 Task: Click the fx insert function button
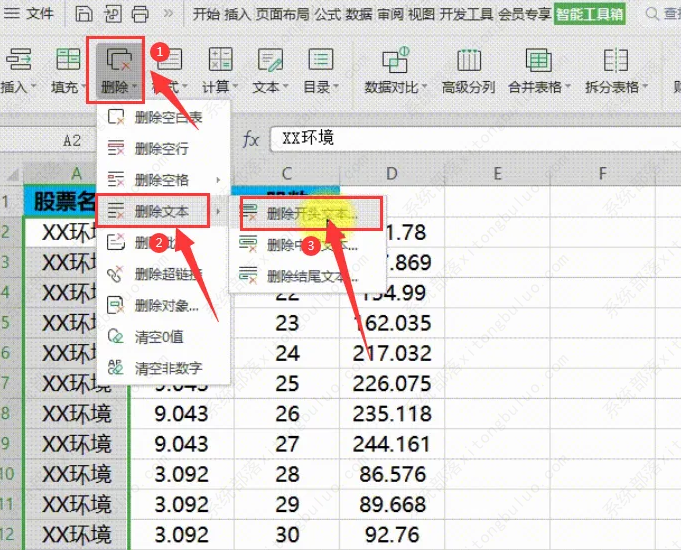(x=251, y=140)
